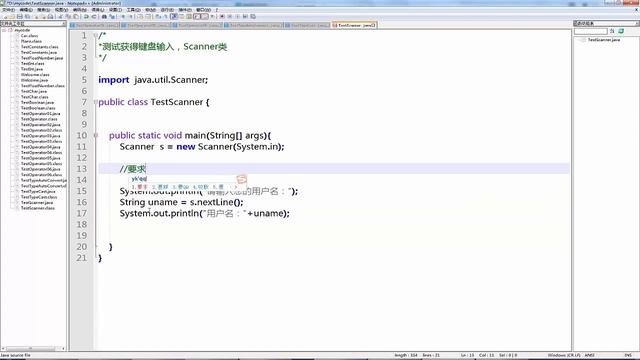Click the Print toolbar icon
The image size is (640, 360).
click(x=50, y=17)
